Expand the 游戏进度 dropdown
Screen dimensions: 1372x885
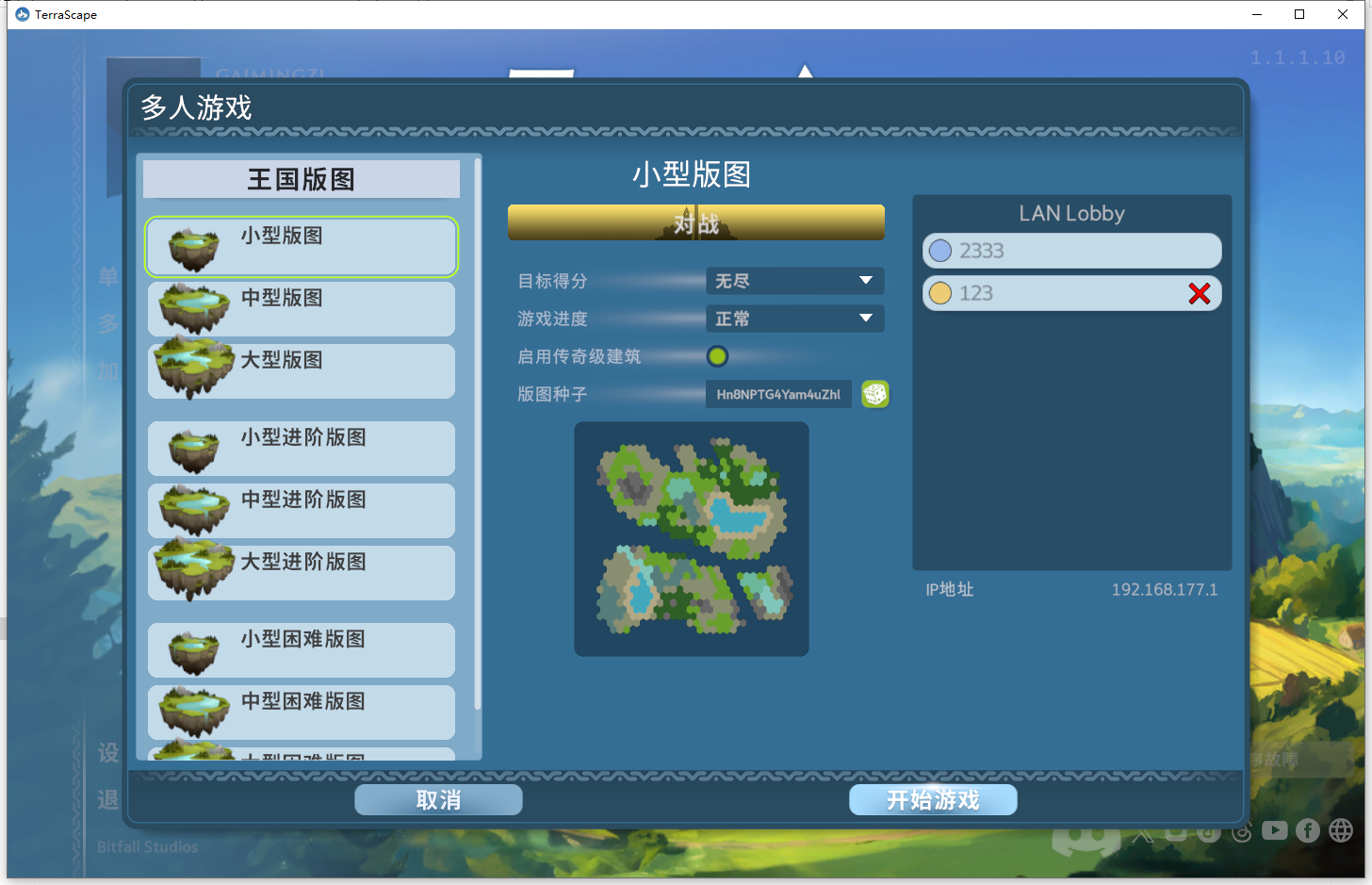click(793, 319)
